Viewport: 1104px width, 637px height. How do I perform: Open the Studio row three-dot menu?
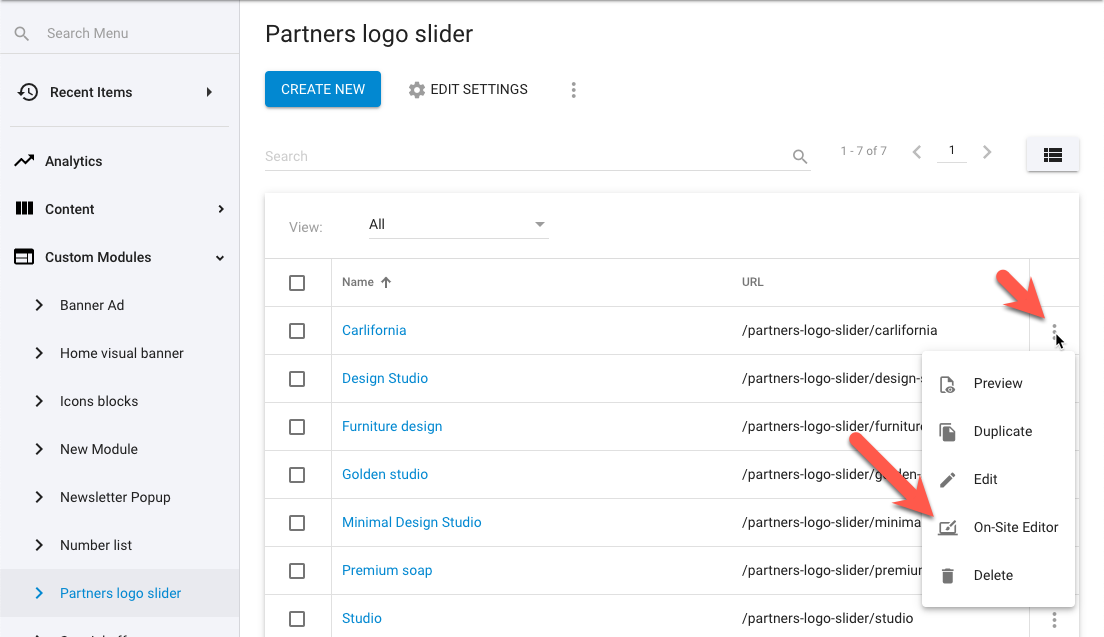coord(1054,620)
